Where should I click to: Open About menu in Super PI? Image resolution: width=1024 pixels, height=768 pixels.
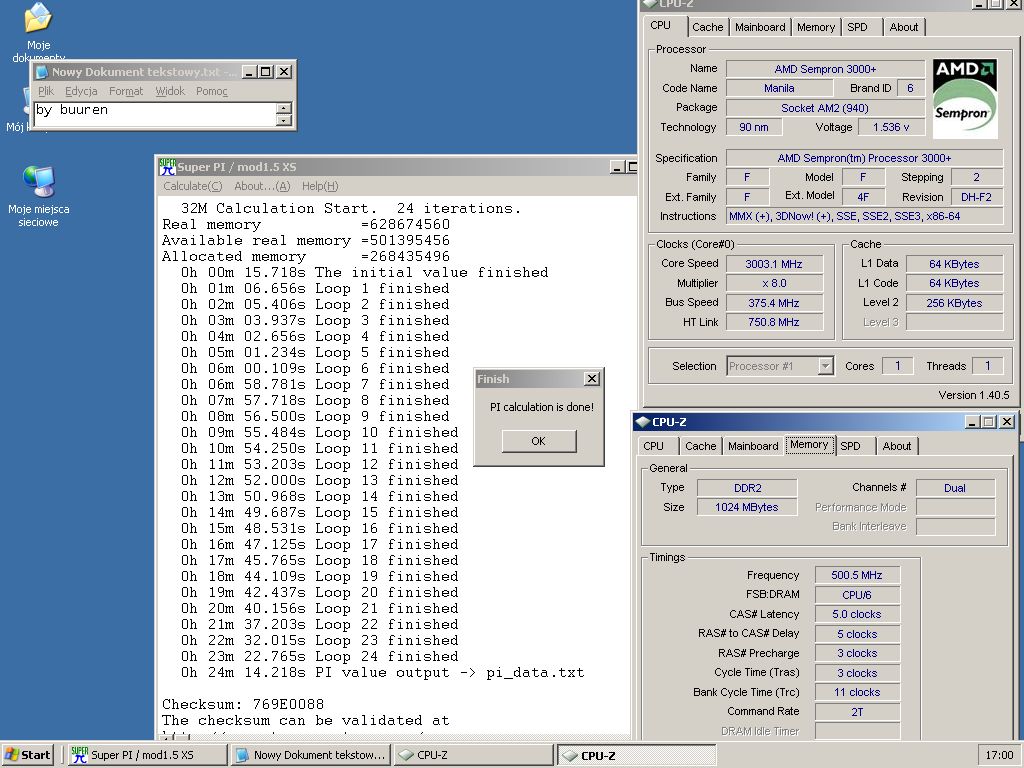point(262,186)
